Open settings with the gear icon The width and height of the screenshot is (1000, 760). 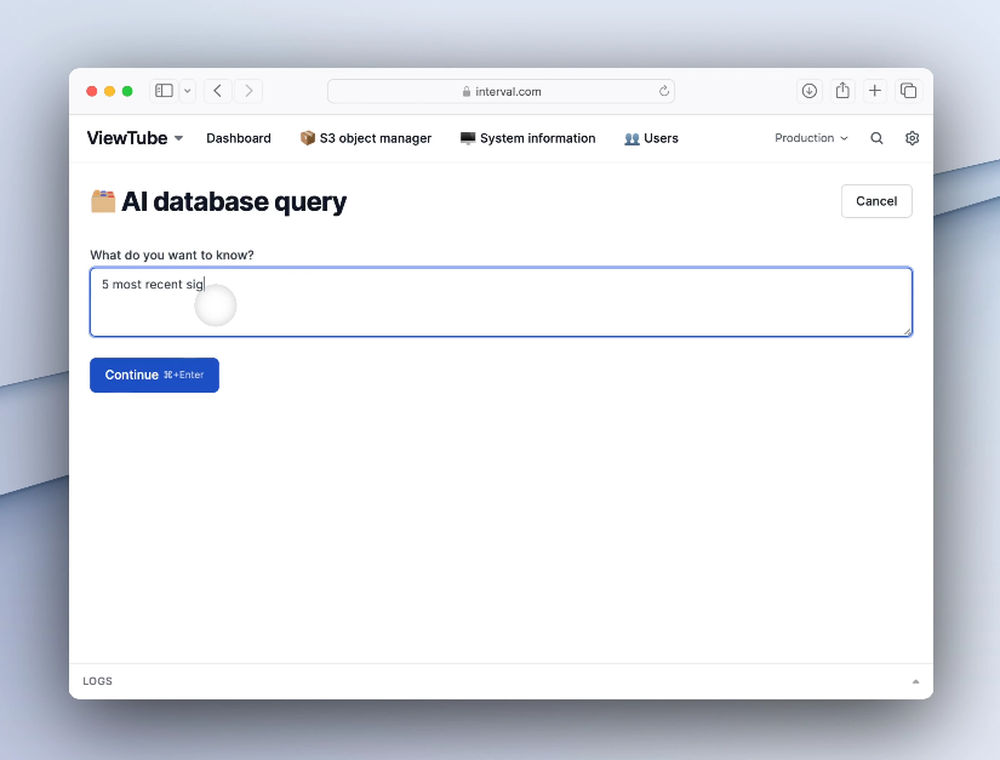coord(912,138)
